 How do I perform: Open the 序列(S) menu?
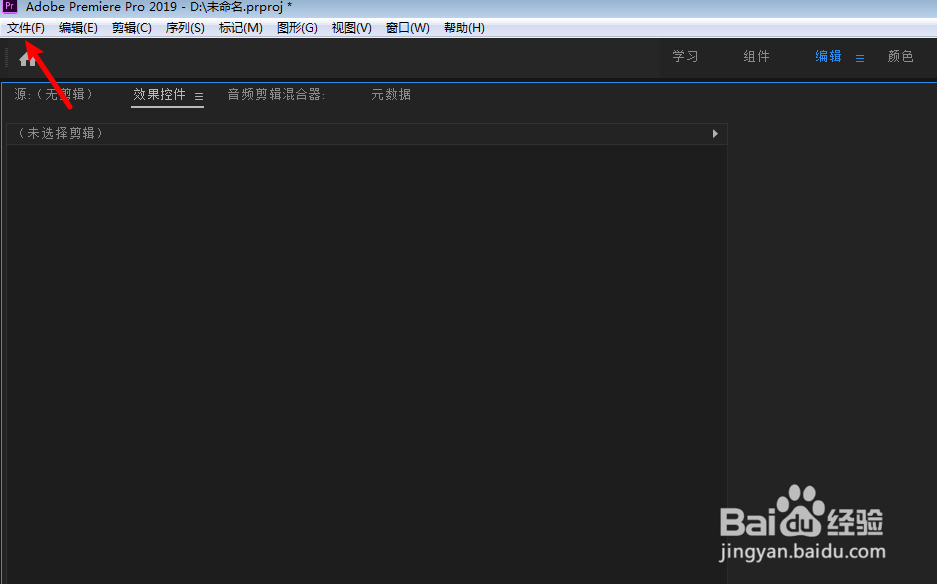click(x=185, y=28)
